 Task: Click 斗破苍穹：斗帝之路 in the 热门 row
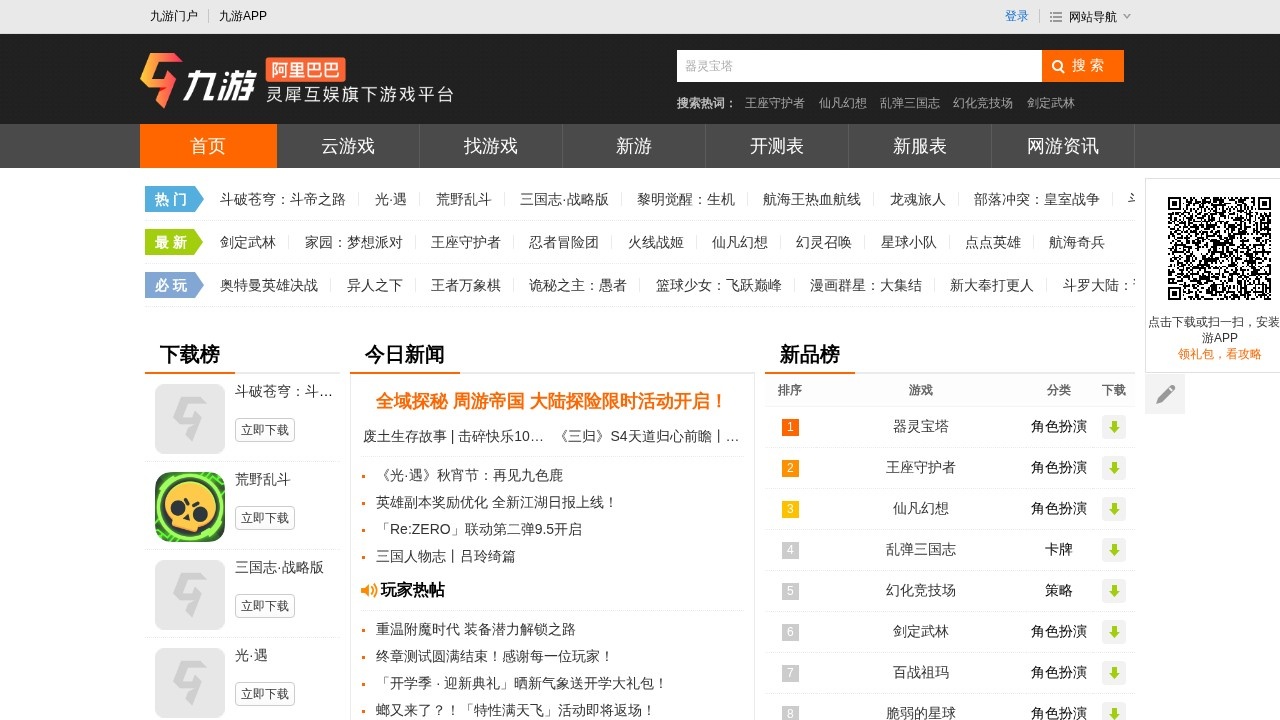tap(283, 199)
